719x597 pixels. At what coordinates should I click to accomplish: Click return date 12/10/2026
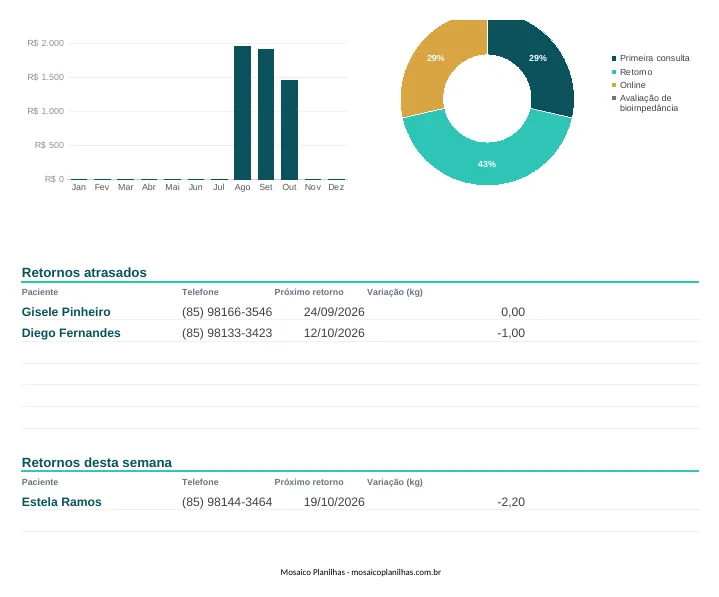(334, 333)
